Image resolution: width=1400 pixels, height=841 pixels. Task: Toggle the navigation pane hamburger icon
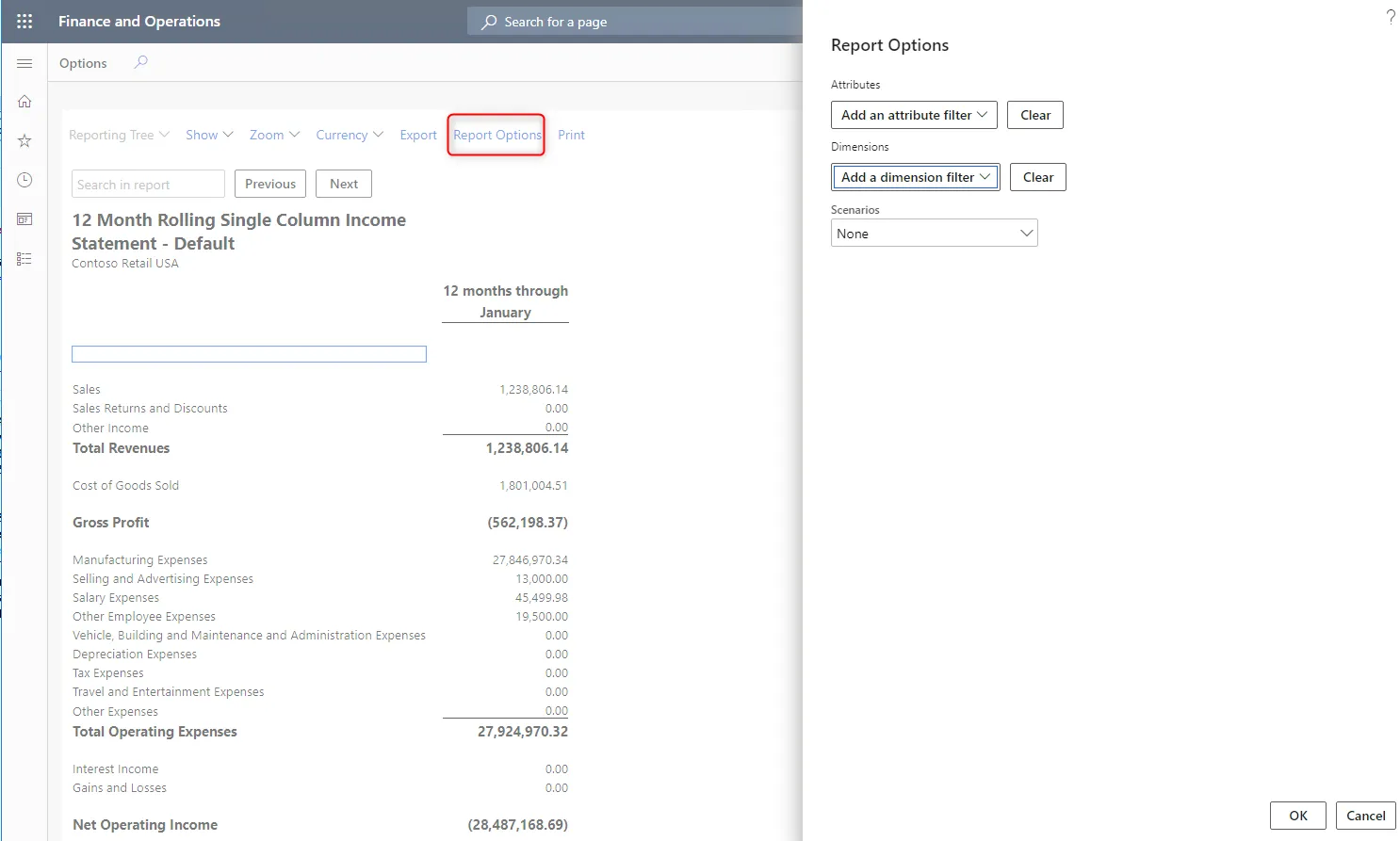point(24,63)
